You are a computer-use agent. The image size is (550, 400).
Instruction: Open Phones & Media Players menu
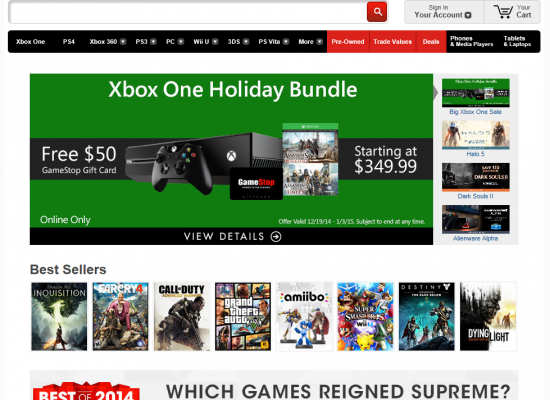[471, 41]
